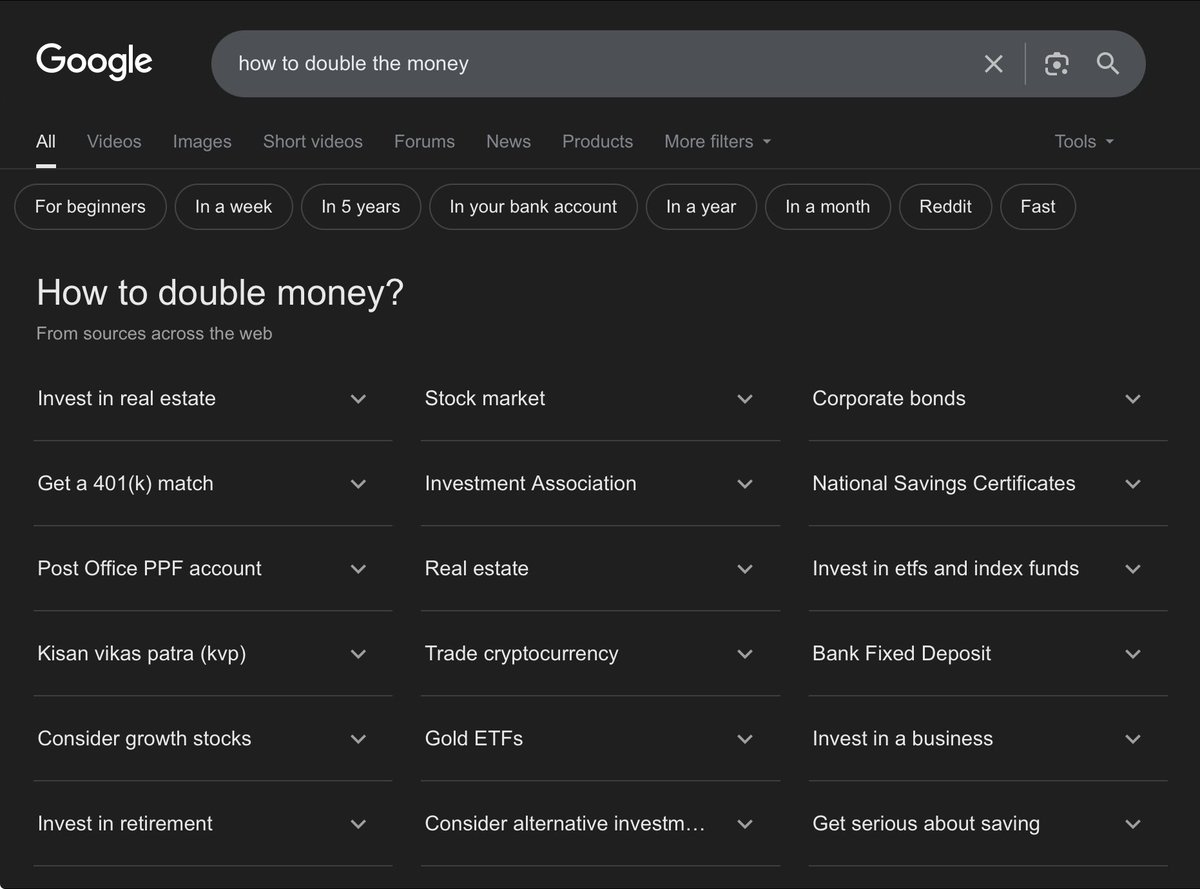Screen dimensions: 1200x889
Task: Switch to the News tab
Action: [x=508, y=141]
